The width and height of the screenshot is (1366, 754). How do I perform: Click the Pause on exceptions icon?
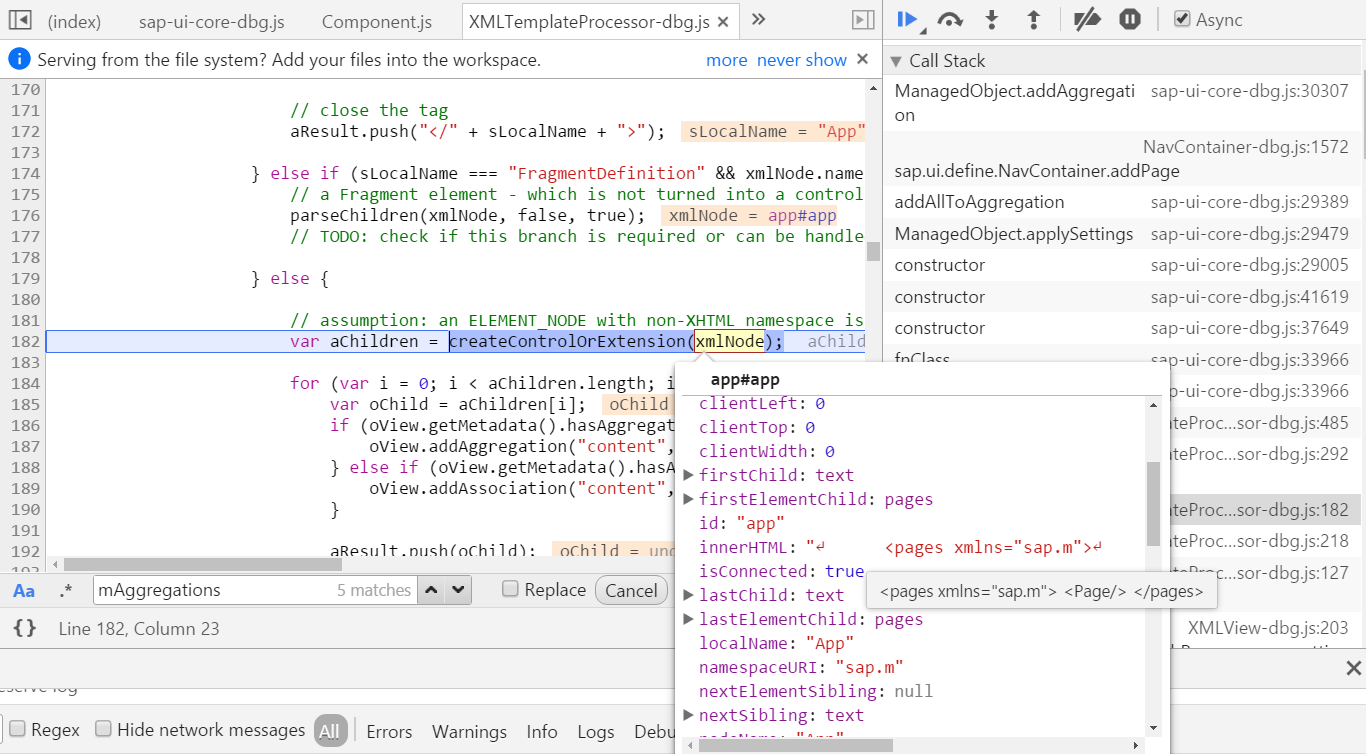[x=1131, y=20]
